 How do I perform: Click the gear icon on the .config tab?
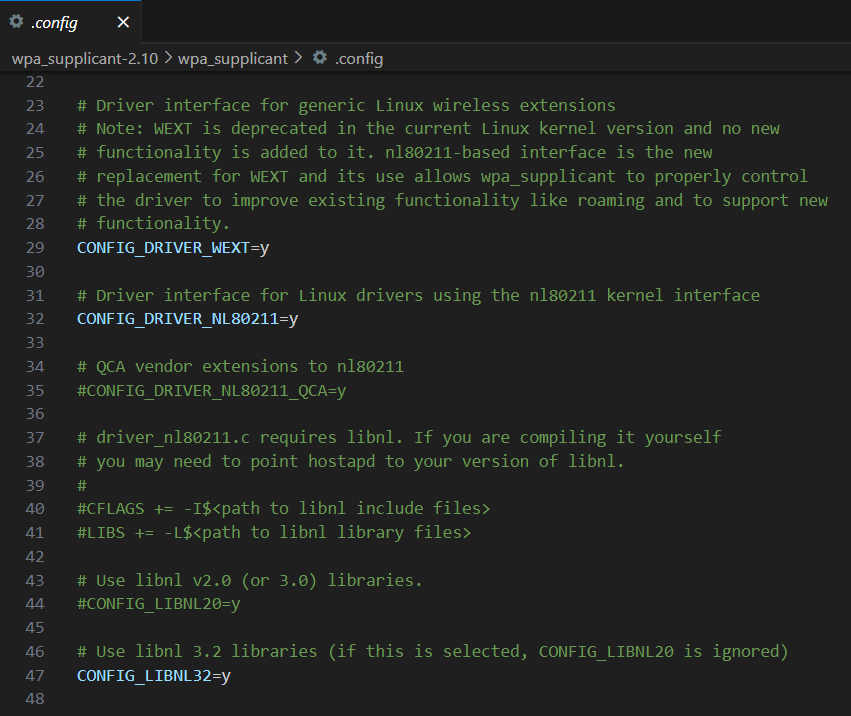(x=16, y=21)
